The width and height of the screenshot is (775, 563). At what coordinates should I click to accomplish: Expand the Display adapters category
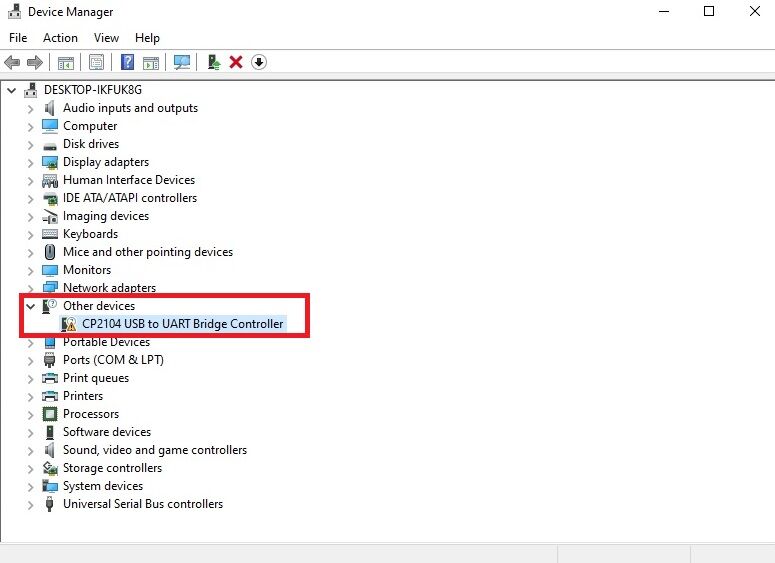coord(30,162)
